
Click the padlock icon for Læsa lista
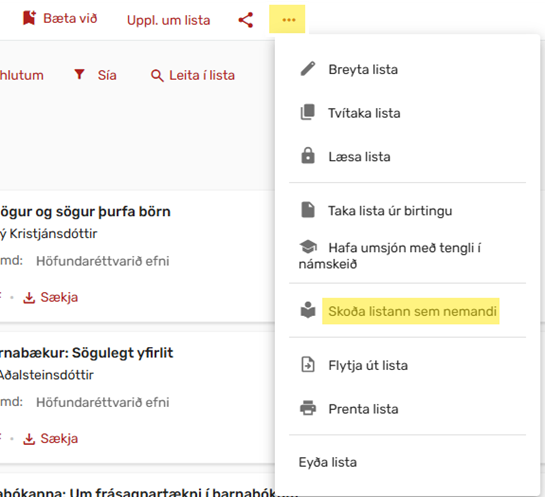pyautogui.click(x=308, y=156)
